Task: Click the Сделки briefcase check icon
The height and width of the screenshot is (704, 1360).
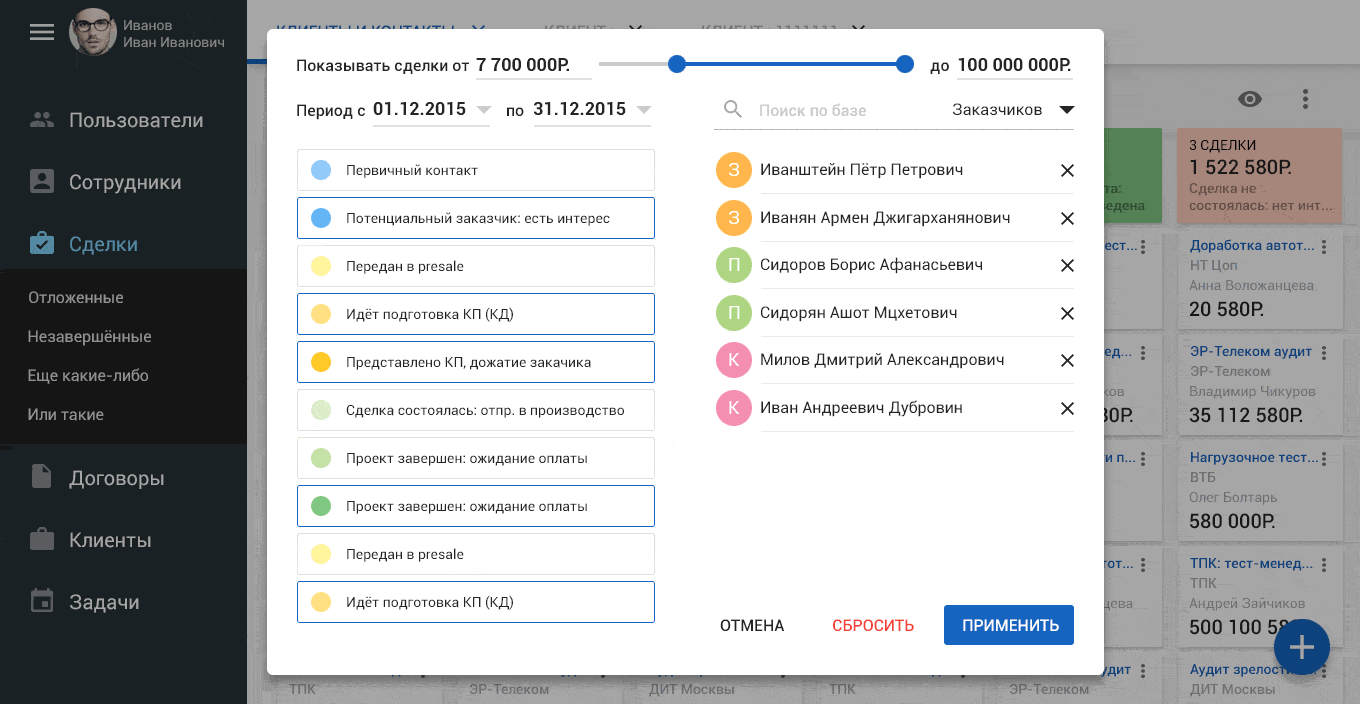Action: (42, 244)
